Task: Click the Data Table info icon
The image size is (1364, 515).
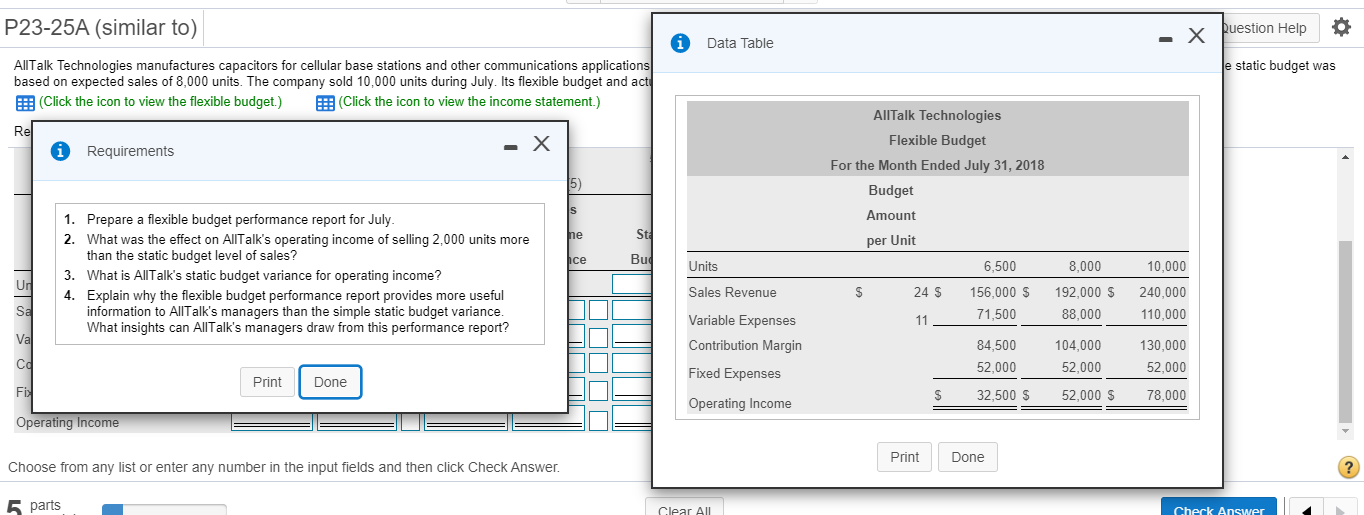Action: tap(681, 43)
